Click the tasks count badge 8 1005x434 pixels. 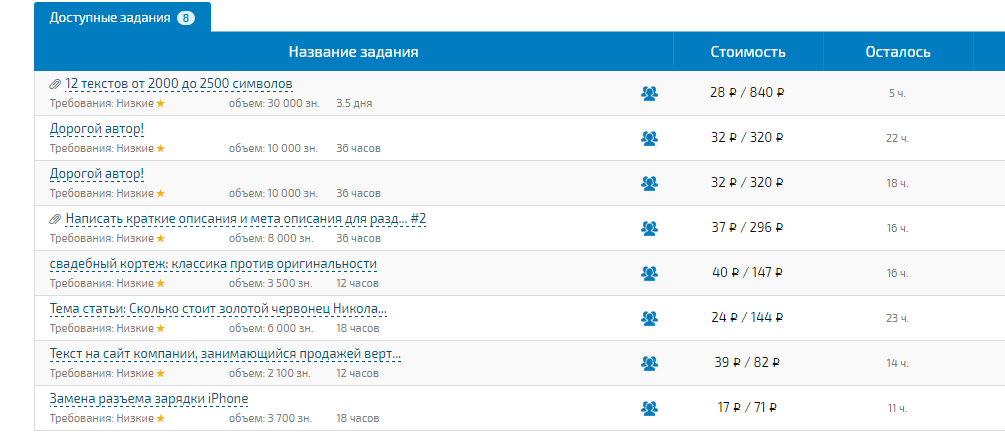click(x=186, y=18)
